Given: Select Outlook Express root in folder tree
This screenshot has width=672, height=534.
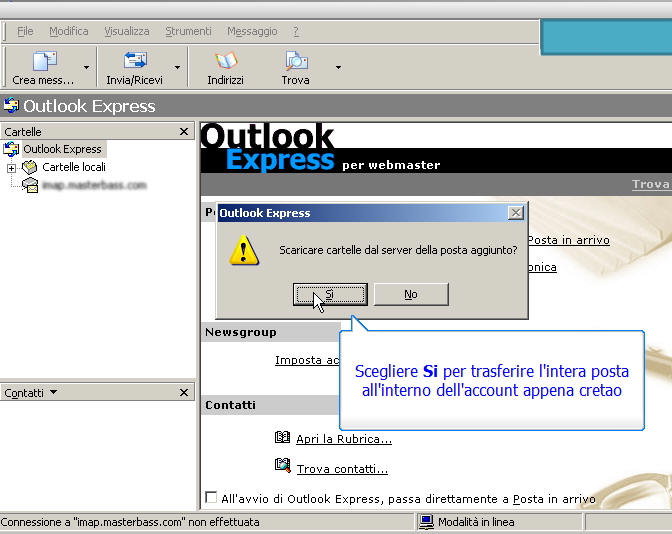Looking at the screenshot, I should (62, 149).
